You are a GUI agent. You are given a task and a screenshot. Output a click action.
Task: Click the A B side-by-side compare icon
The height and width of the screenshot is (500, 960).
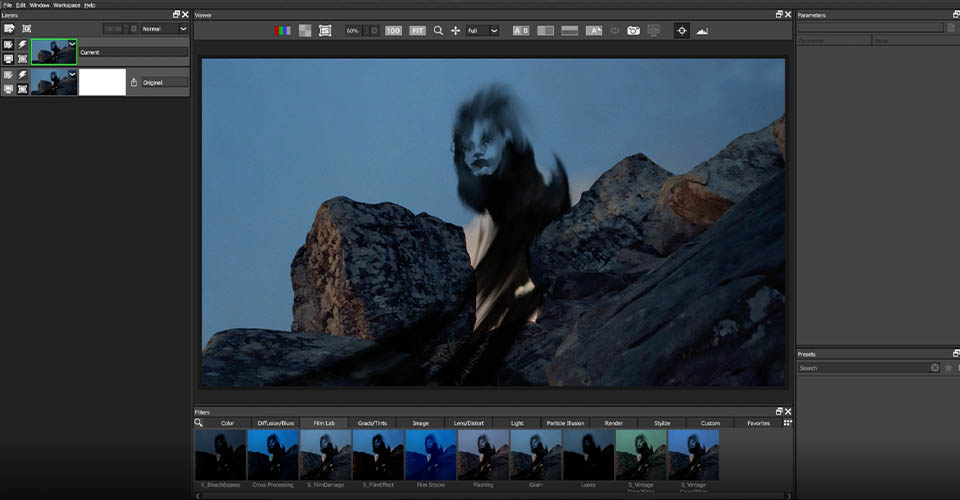coord(521,31)
